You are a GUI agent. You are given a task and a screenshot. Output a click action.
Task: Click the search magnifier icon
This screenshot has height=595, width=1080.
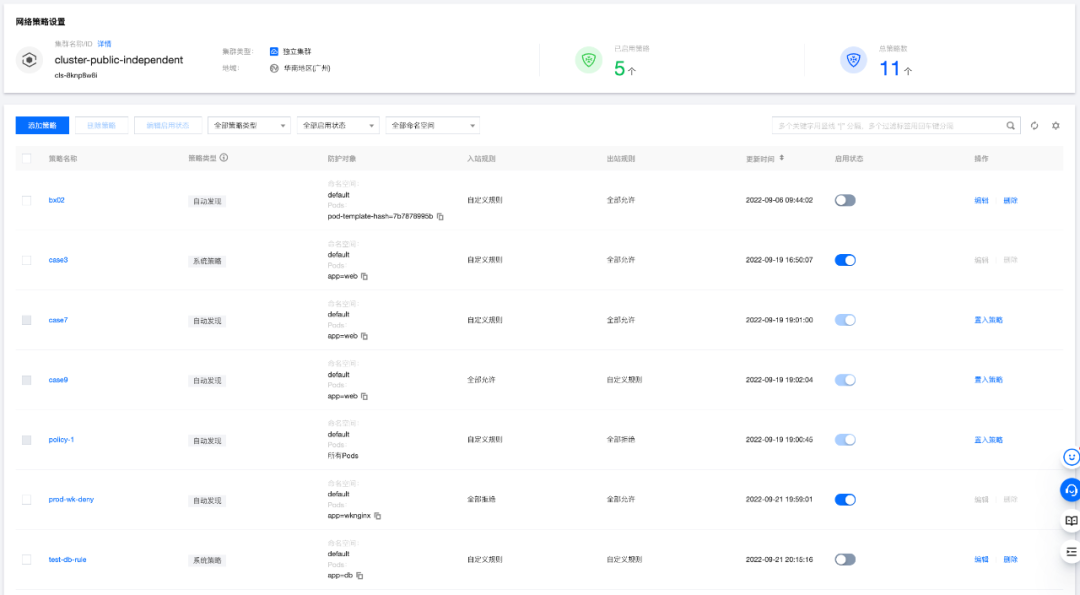[1011, 126]
